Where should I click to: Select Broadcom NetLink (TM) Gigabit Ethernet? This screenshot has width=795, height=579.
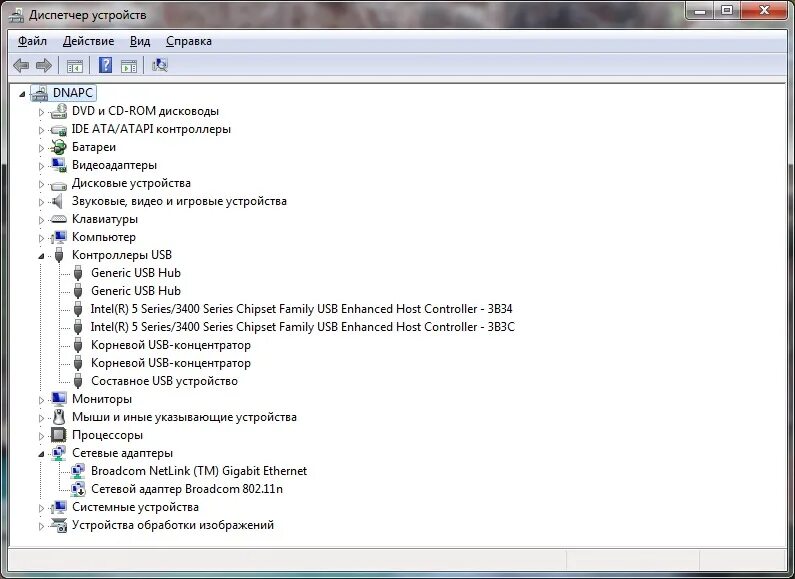tap(199, 471)
